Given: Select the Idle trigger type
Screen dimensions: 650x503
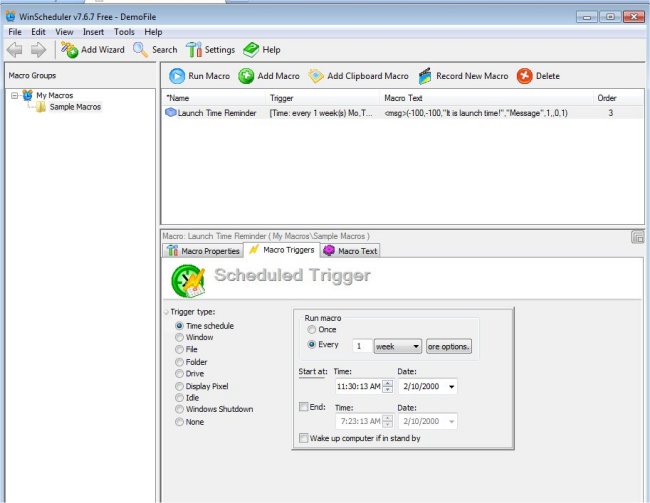Looking at the screenshot, I should (x=179, y=398).
